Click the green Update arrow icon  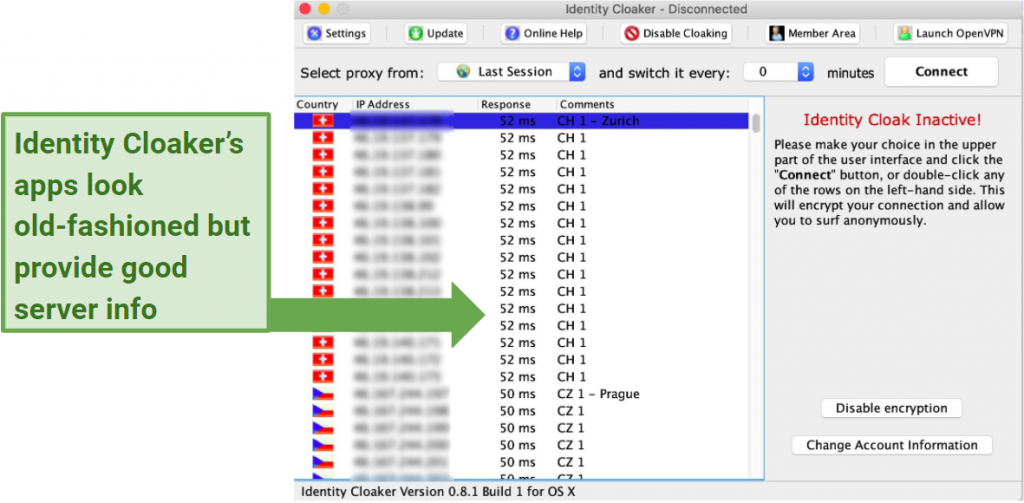[x=416, y=33]
